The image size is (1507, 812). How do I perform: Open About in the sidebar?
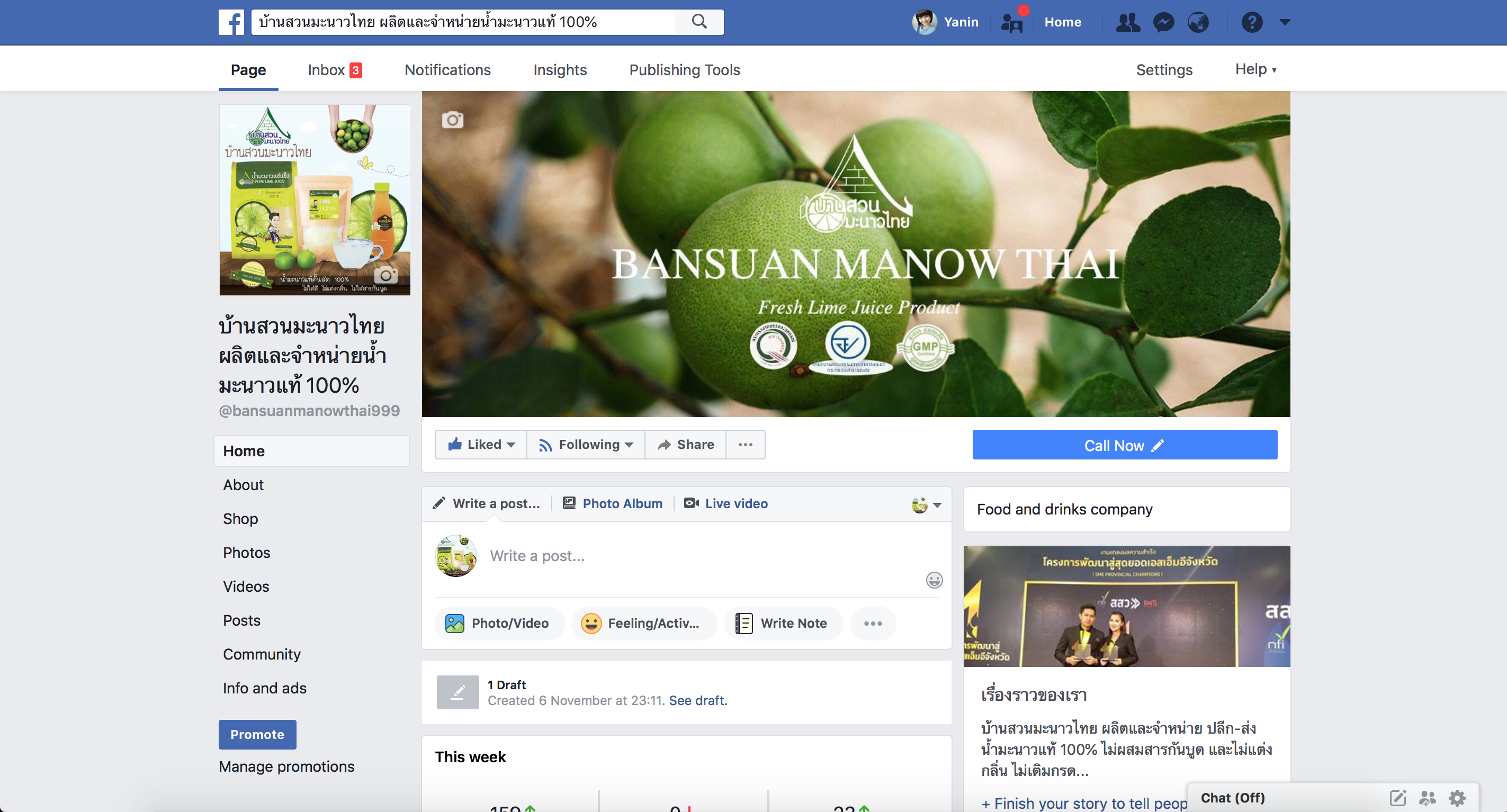pyautogui.click(x=244, y=485)
